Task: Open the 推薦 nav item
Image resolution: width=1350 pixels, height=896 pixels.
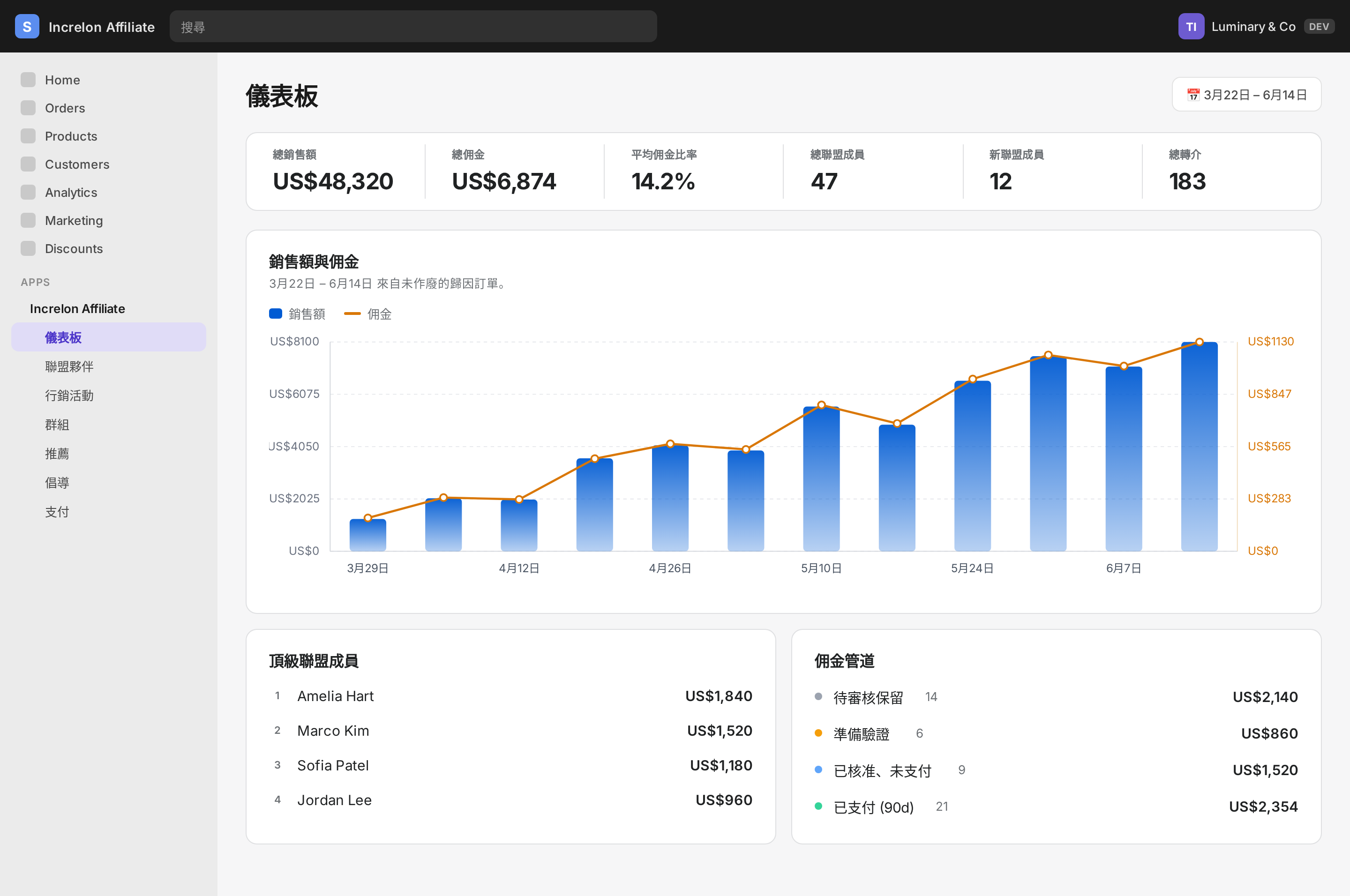Action: tap(109, 454)
